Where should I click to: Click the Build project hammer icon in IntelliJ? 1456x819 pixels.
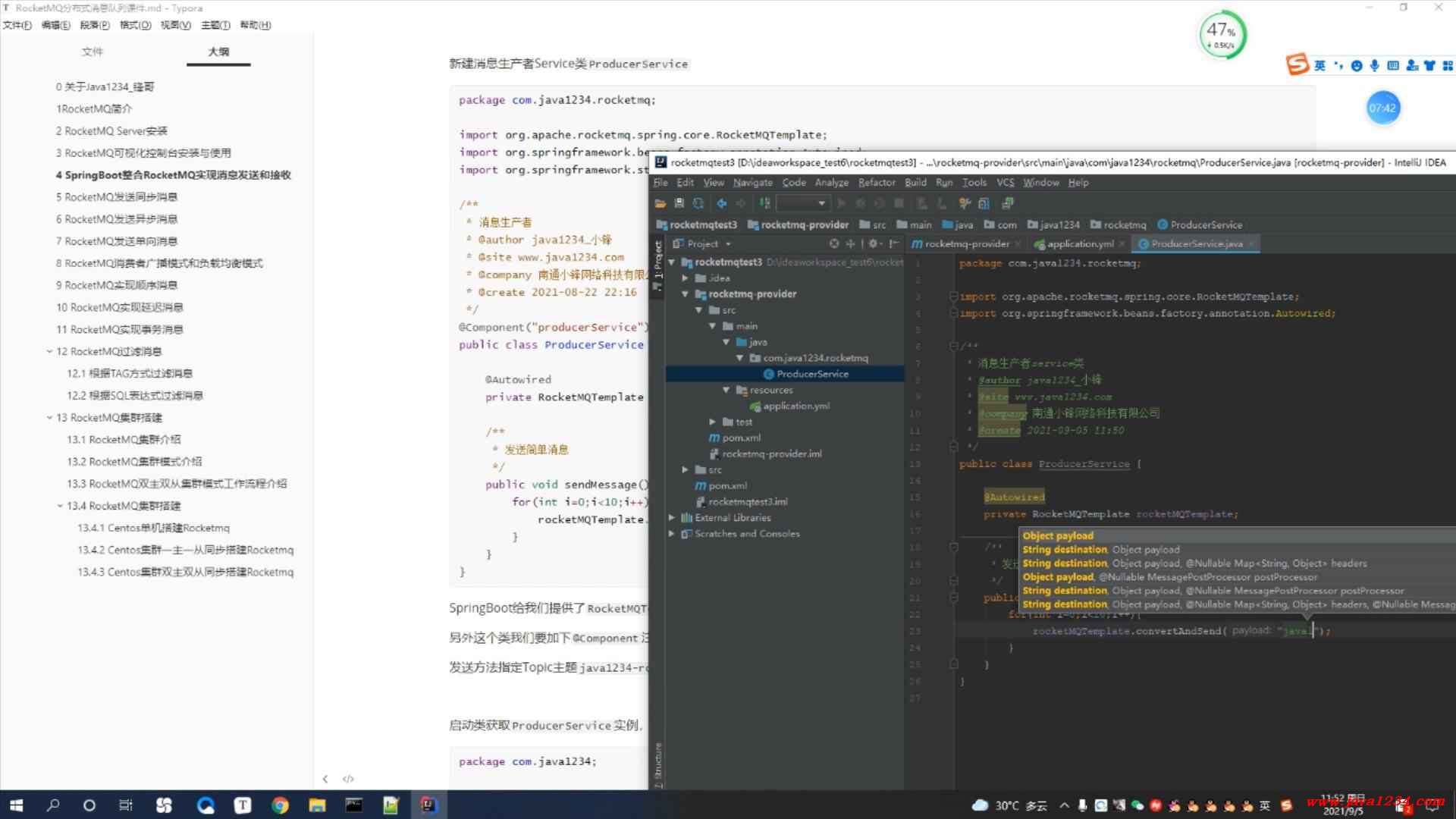[765, 203]
